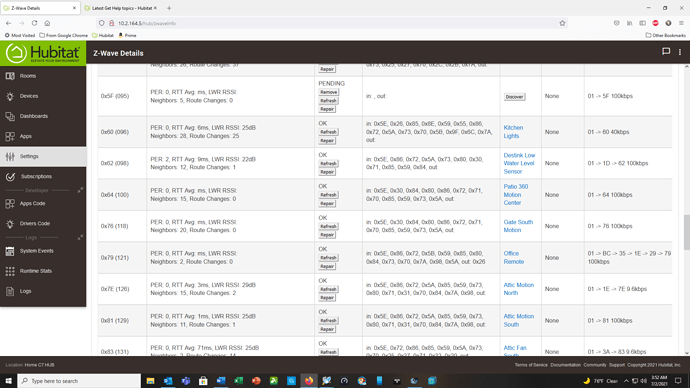Open Attic Motion North link
Viewport: 690px width, 388px height.
[518, 289]
